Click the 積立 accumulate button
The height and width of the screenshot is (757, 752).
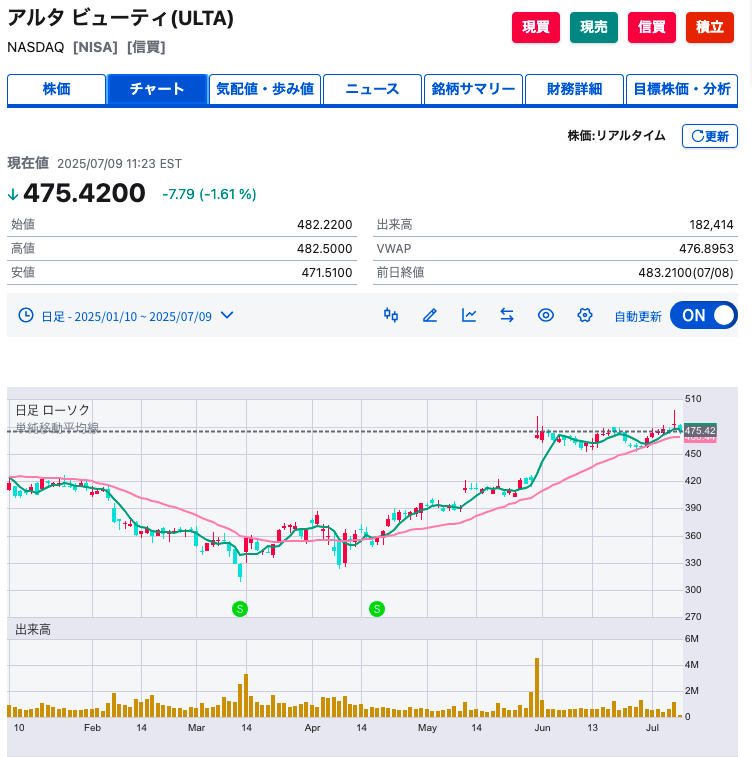(x=710, y=27)
